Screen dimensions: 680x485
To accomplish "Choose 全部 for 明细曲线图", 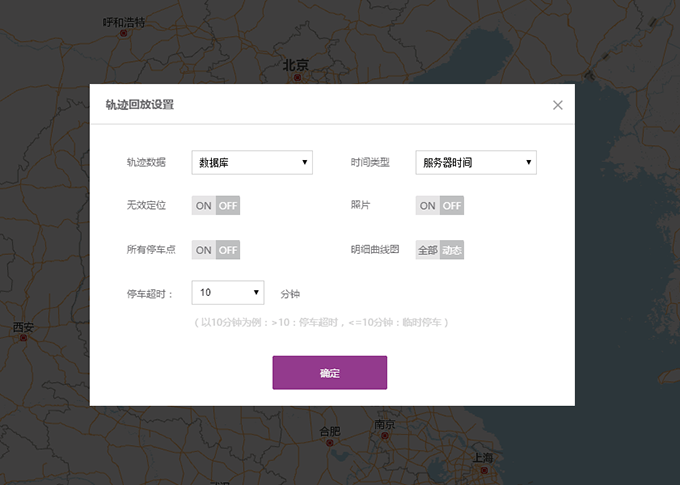I will pos(428,250).
